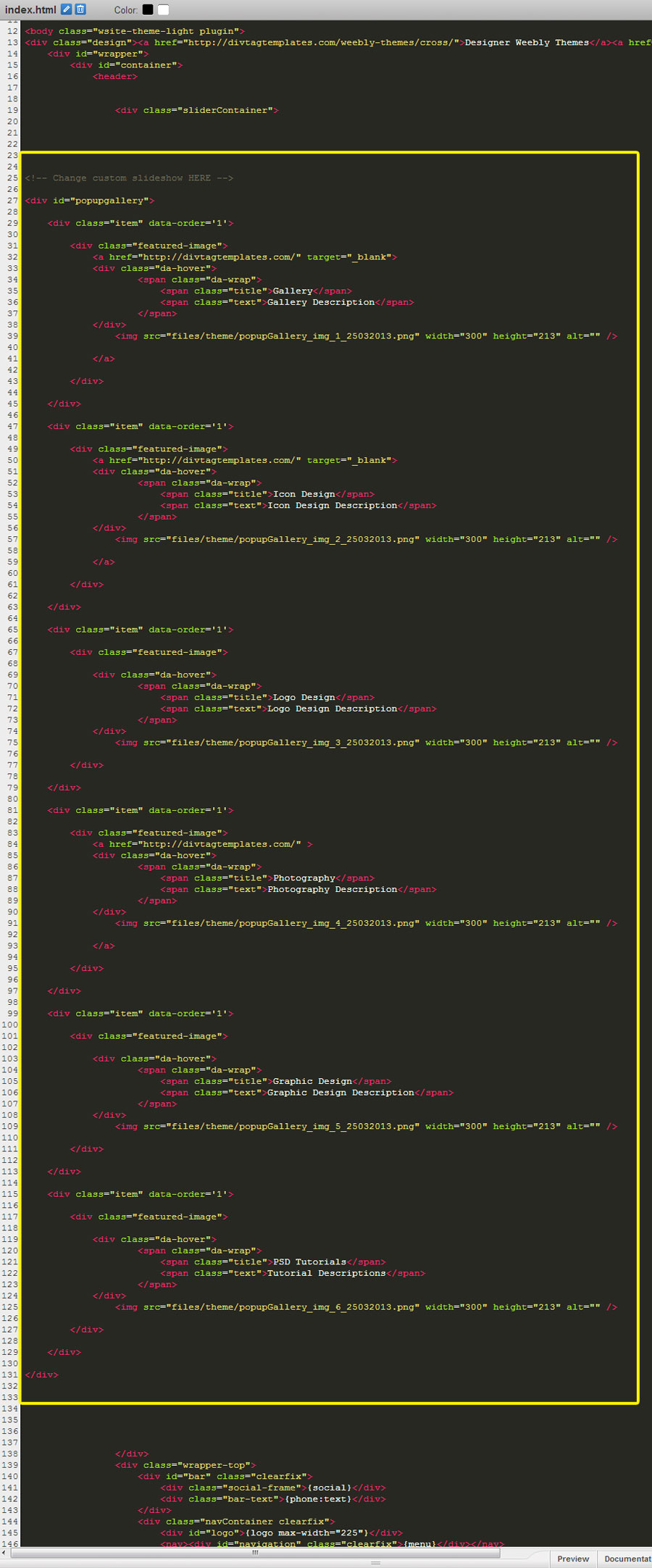Image resolution: width=652 pixels, height=1568 pixels.
Task: Click the 'Designer Weebly Themes' link text
Action: tap(527, 43)
